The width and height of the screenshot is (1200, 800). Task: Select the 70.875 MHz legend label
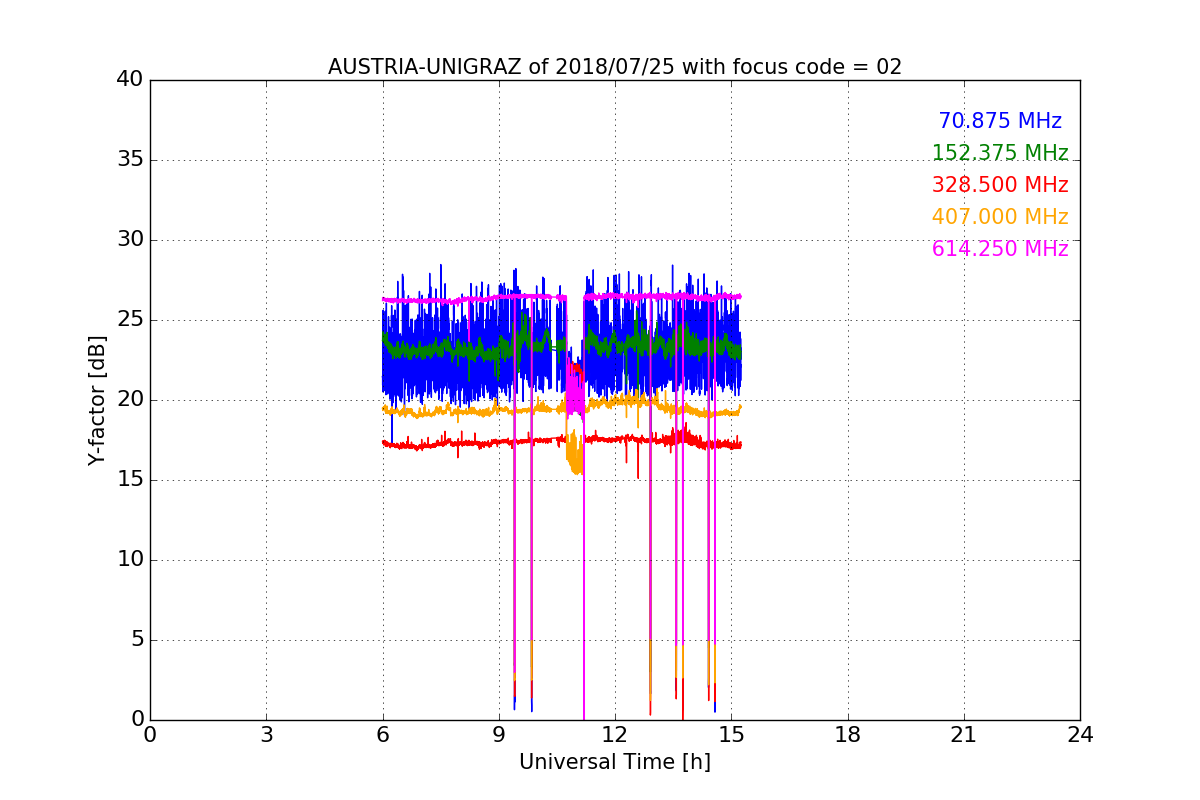(x=1000, y=121)
